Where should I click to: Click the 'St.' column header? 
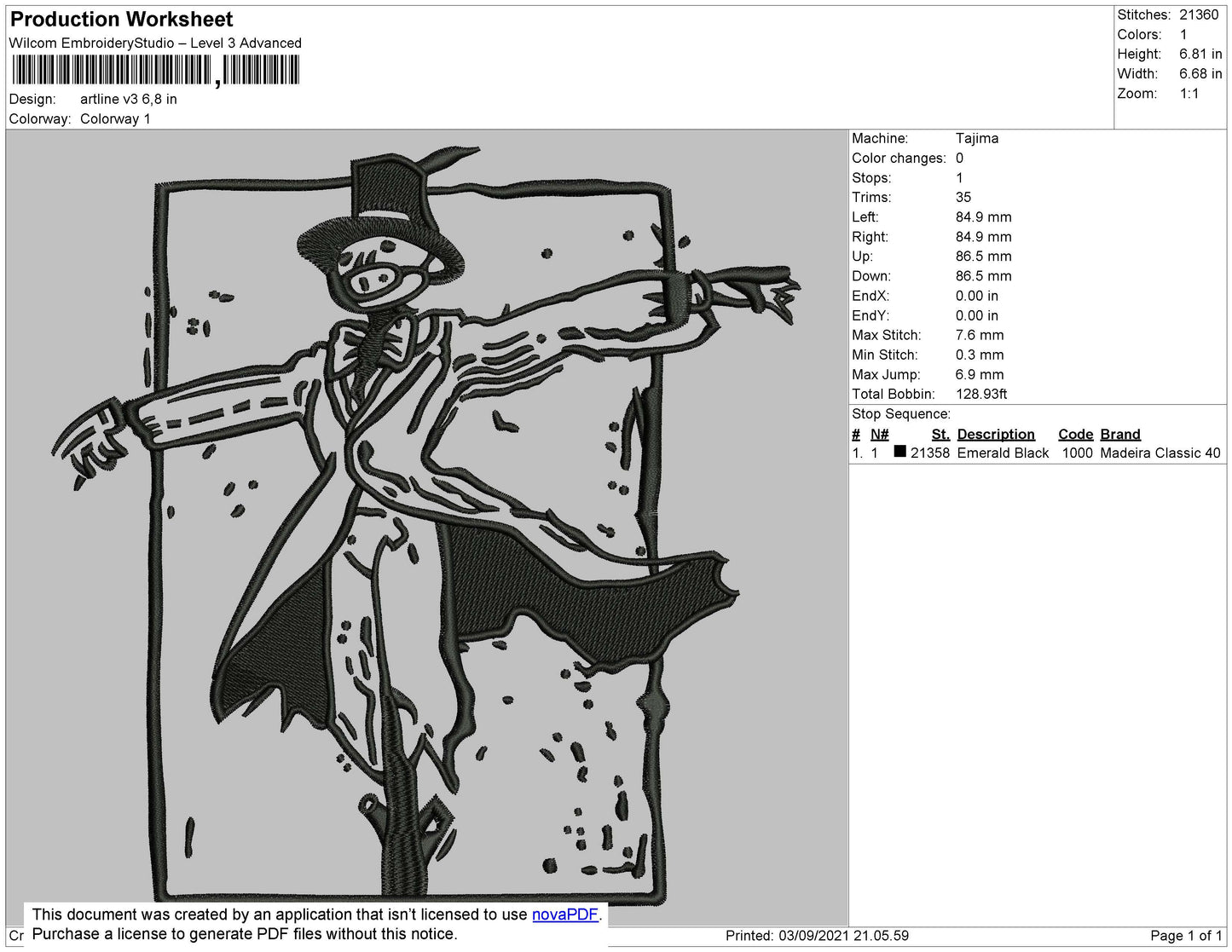pos(940,434)
